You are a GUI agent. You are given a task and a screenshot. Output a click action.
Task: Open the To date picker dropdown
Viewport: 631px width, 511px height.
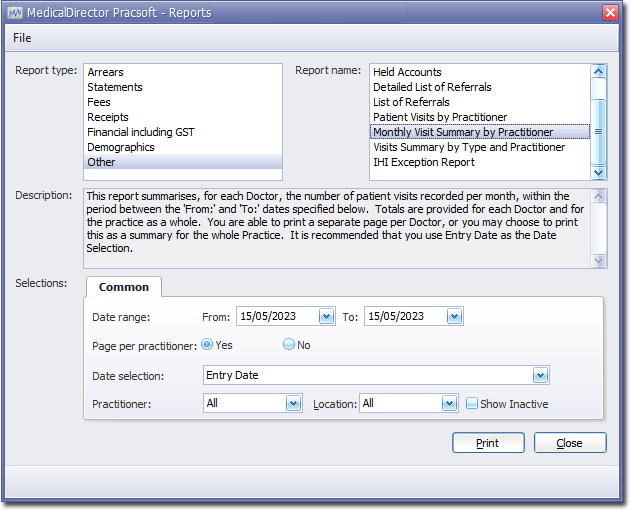[x=453, y=316]
